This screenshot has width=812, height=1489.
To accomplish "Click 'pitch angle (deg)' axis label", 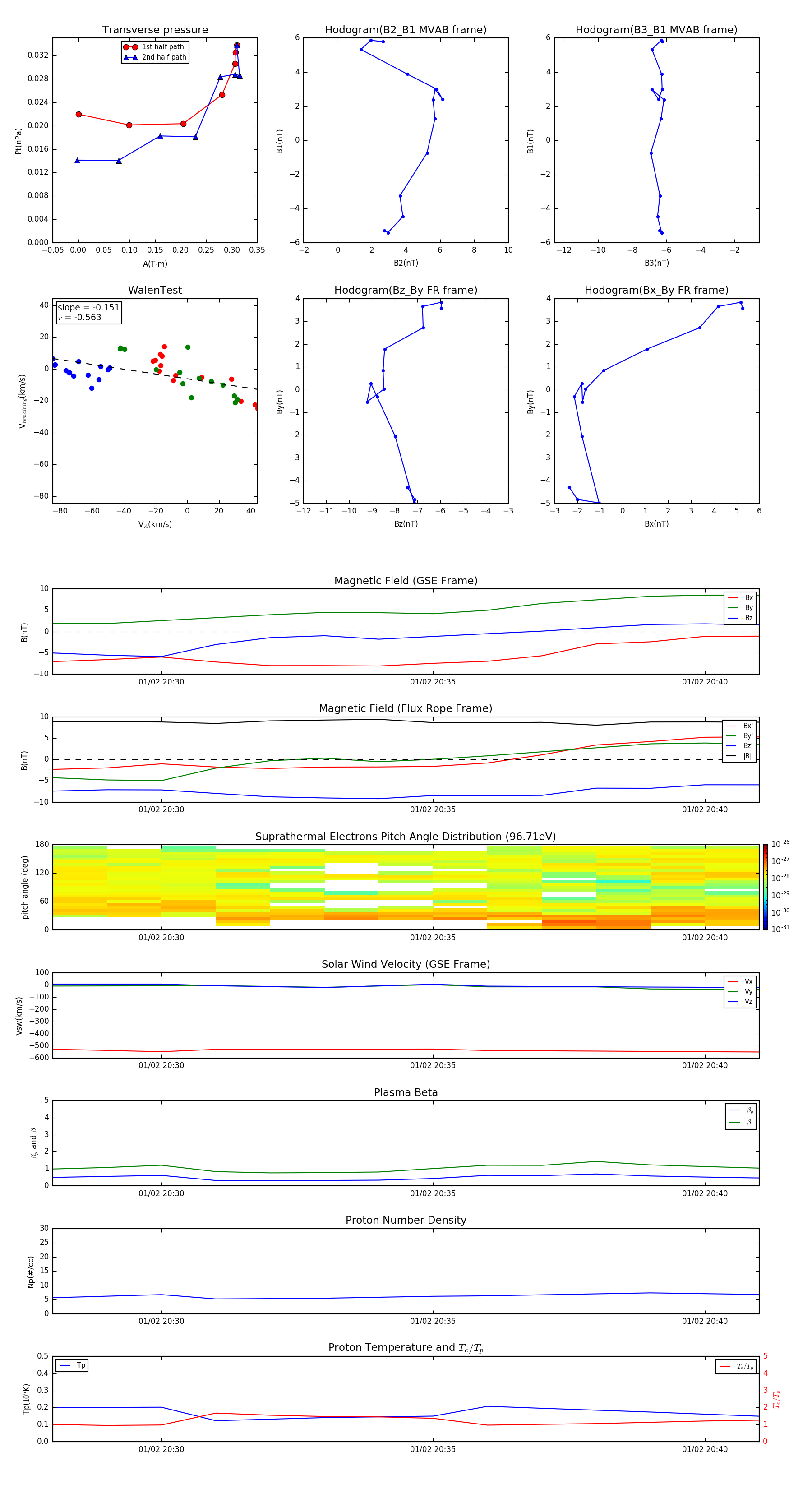I will 25,887.
